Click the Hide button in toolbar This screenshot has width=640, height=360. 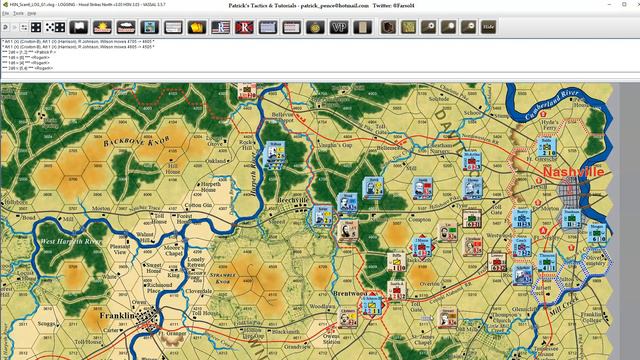click(489, 27)
